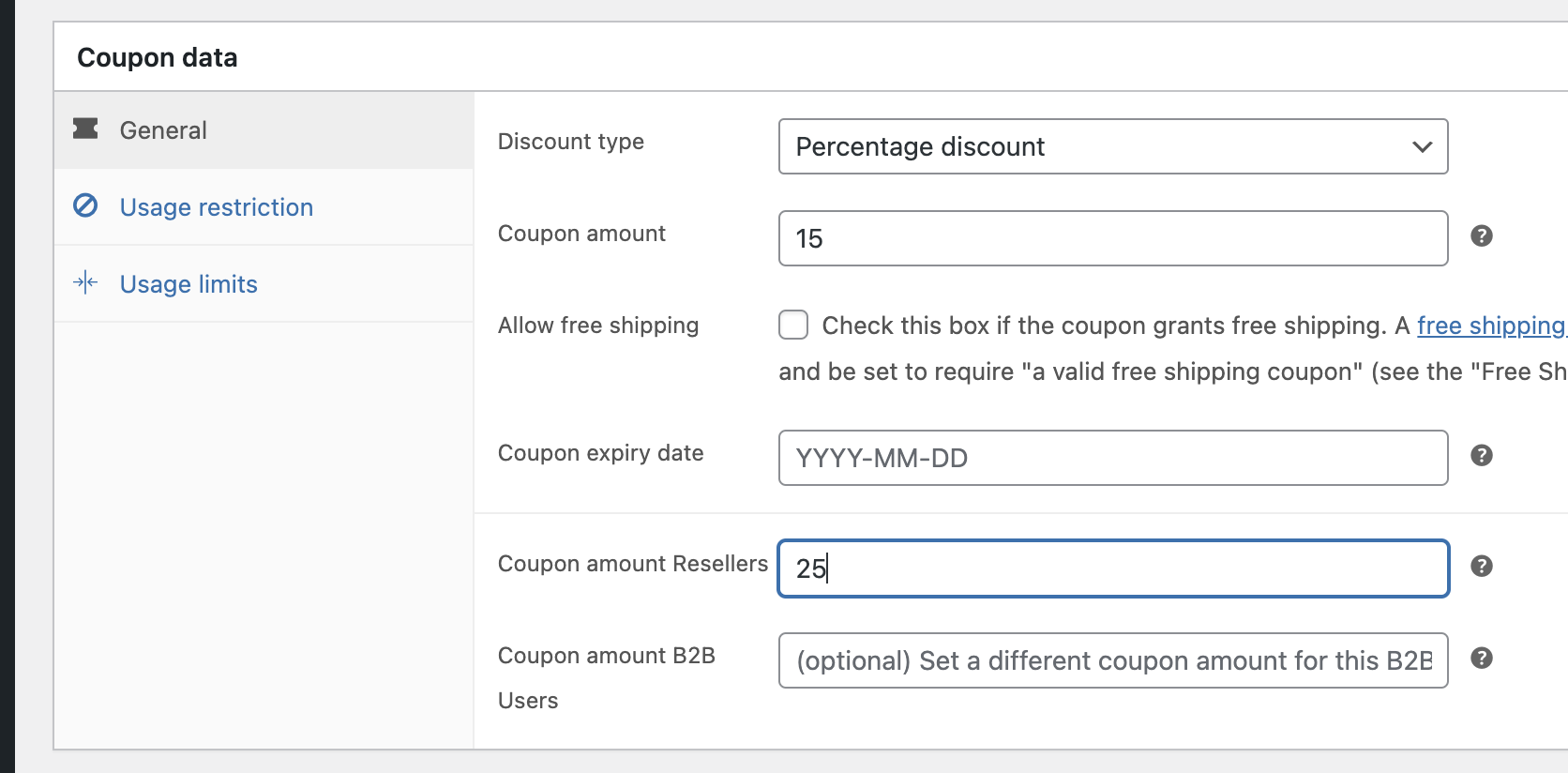Click help icon beside Coupon amount
Viewport: 1568px width, 773px height.
tap(1482, 235)
